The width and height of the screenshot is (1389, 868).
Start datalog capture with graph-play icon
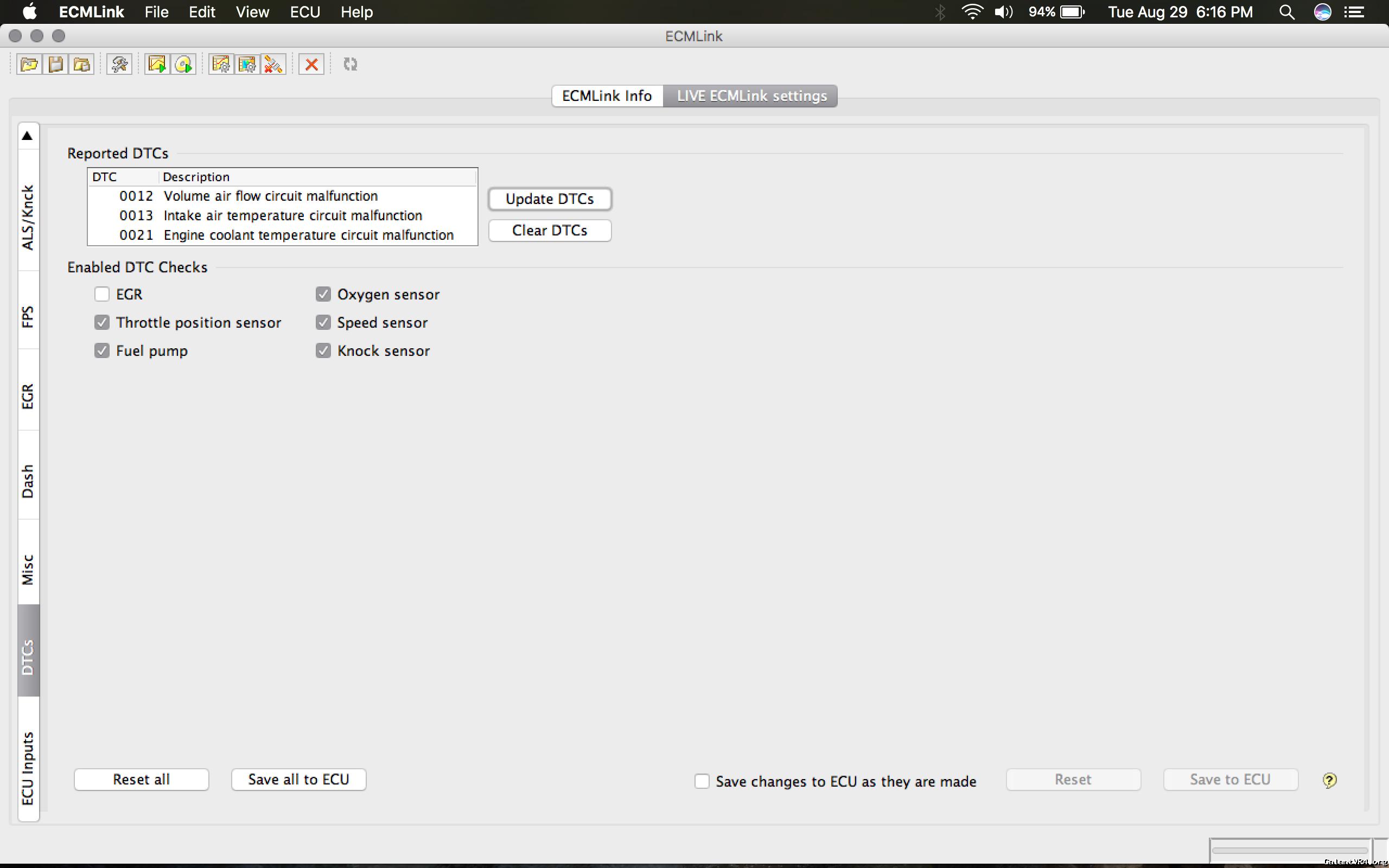tap(157, 65)
